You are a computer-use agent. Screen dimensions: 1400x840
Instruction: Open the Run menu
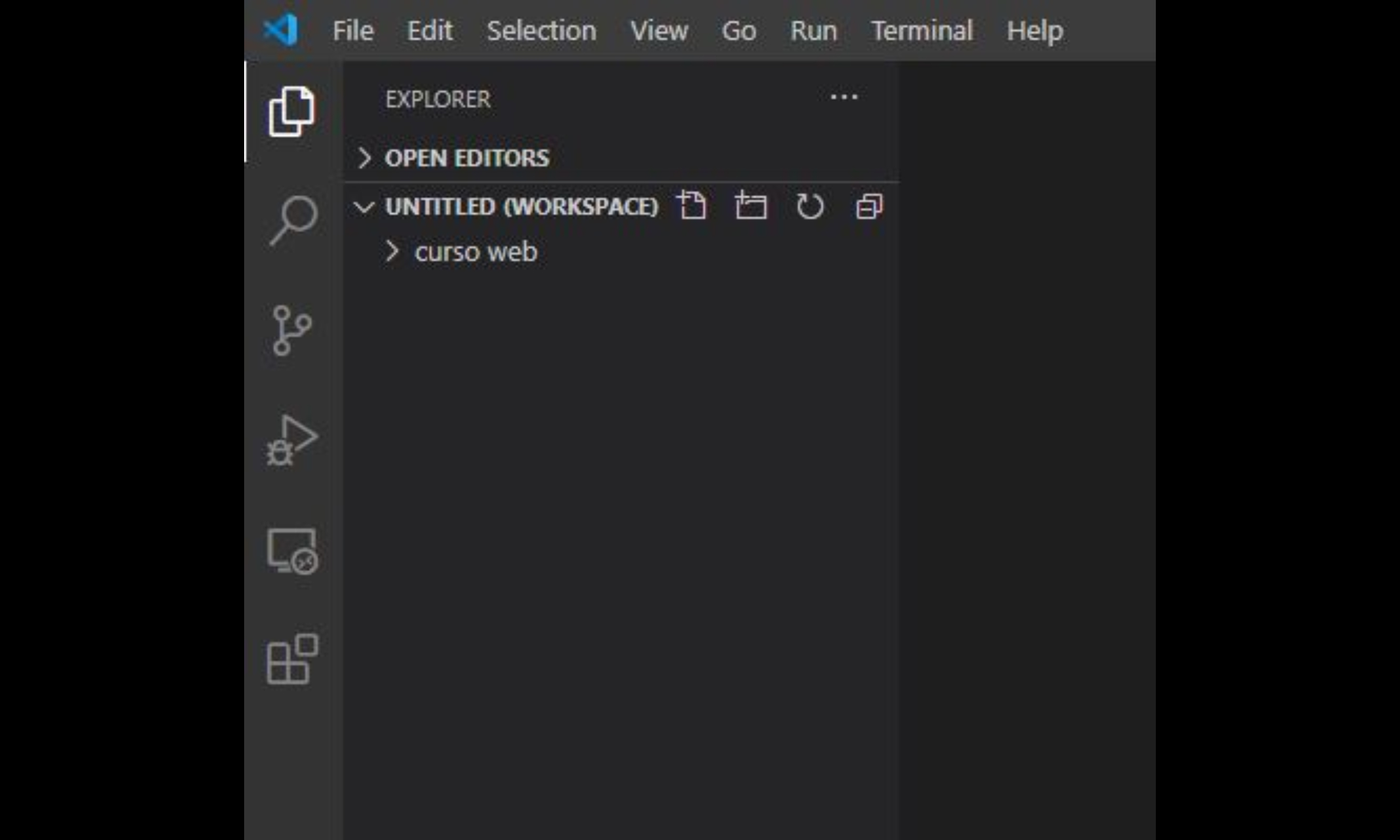pos(813,31)
